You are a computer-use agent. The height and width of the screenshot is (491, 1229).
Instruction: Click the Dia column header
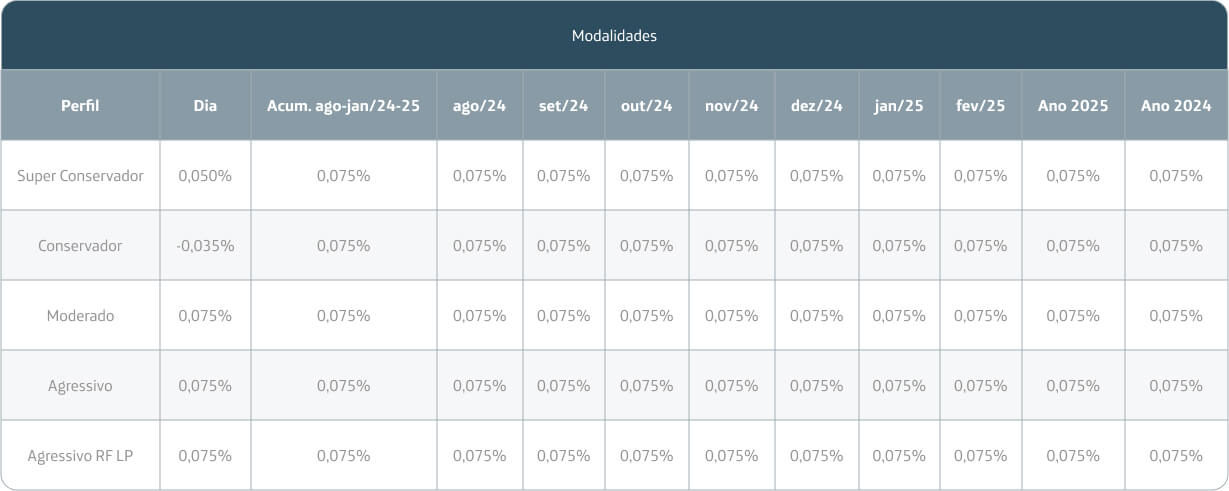(x=205, y=105)
